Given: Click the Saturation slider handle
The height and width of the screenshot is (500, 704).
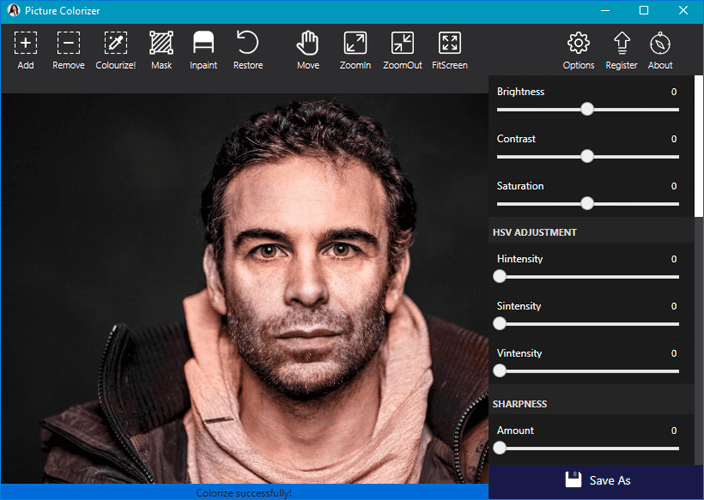Looking at the screenshot, I should pos(587,203).
